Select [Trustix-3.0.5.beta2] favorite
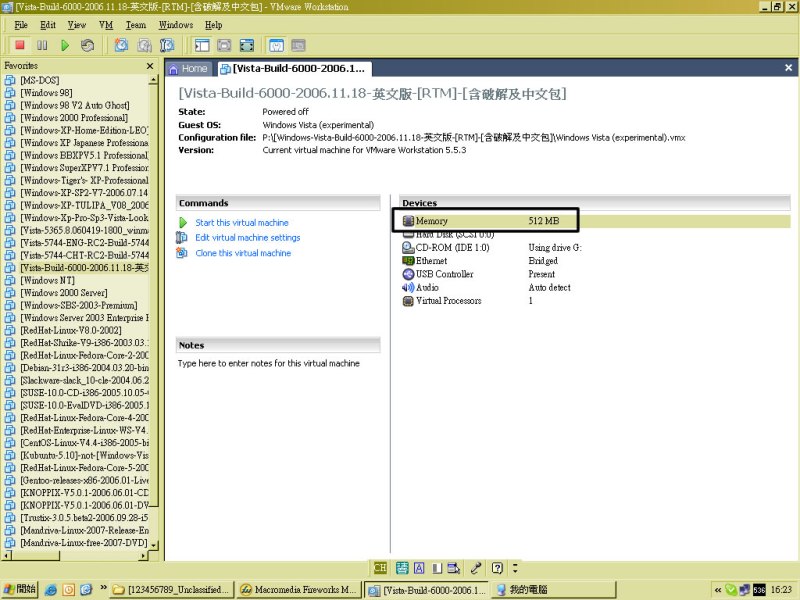This screenshot has width=800, height=600. pyautogui.click(x=84, y=518)
